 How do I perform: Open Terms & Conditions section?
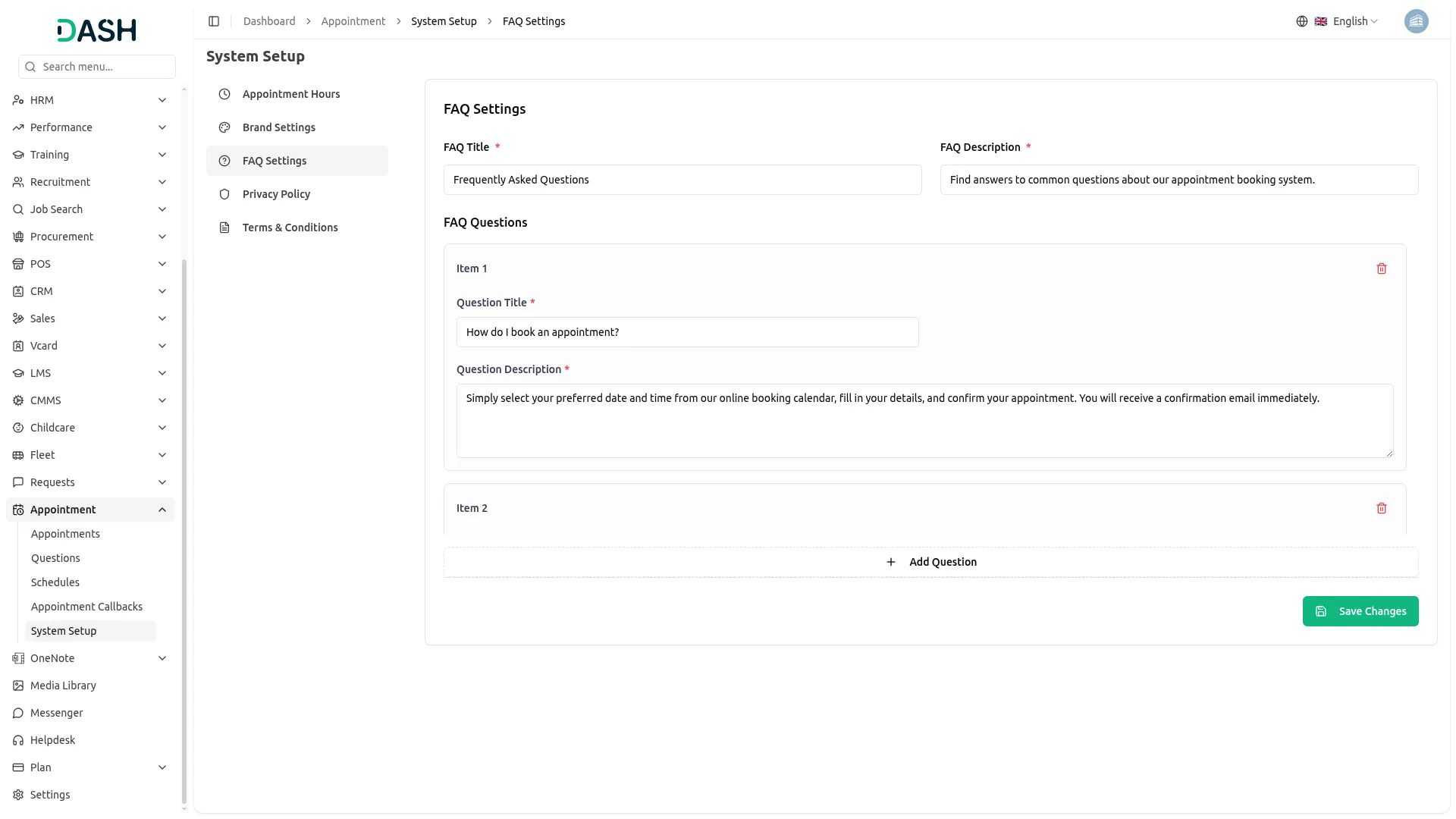click(x=290, y=227)
